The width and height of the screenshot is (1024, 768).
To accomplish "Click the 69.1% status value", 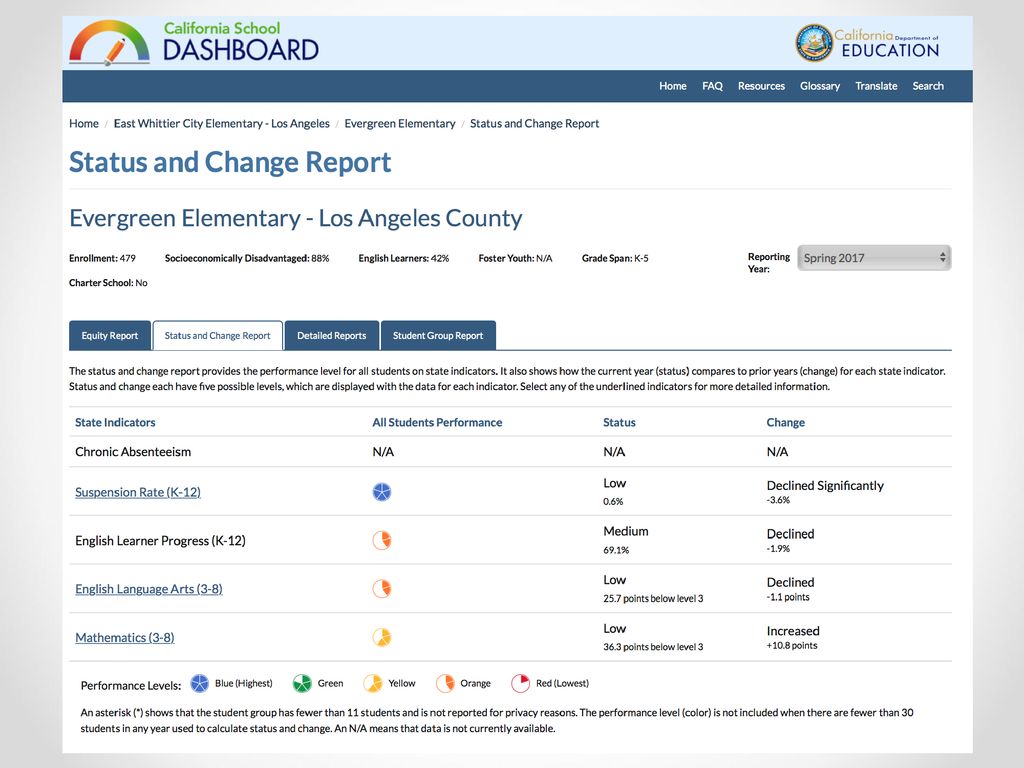I will pyautogui.click(x=616, y=550).
